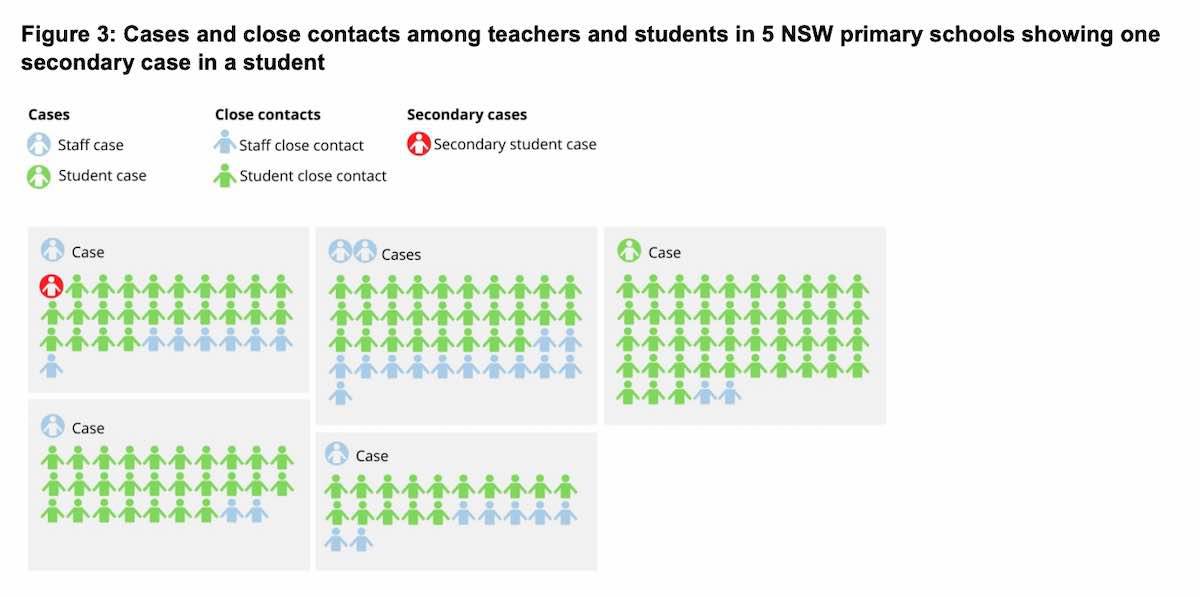Click the Student close contact legend label

313,176
